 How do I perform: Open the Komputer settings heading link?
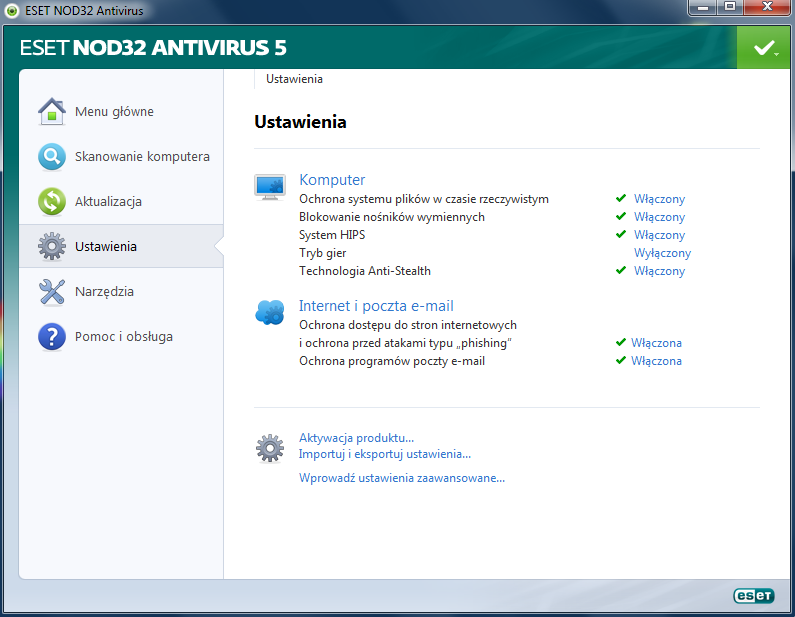332,179
